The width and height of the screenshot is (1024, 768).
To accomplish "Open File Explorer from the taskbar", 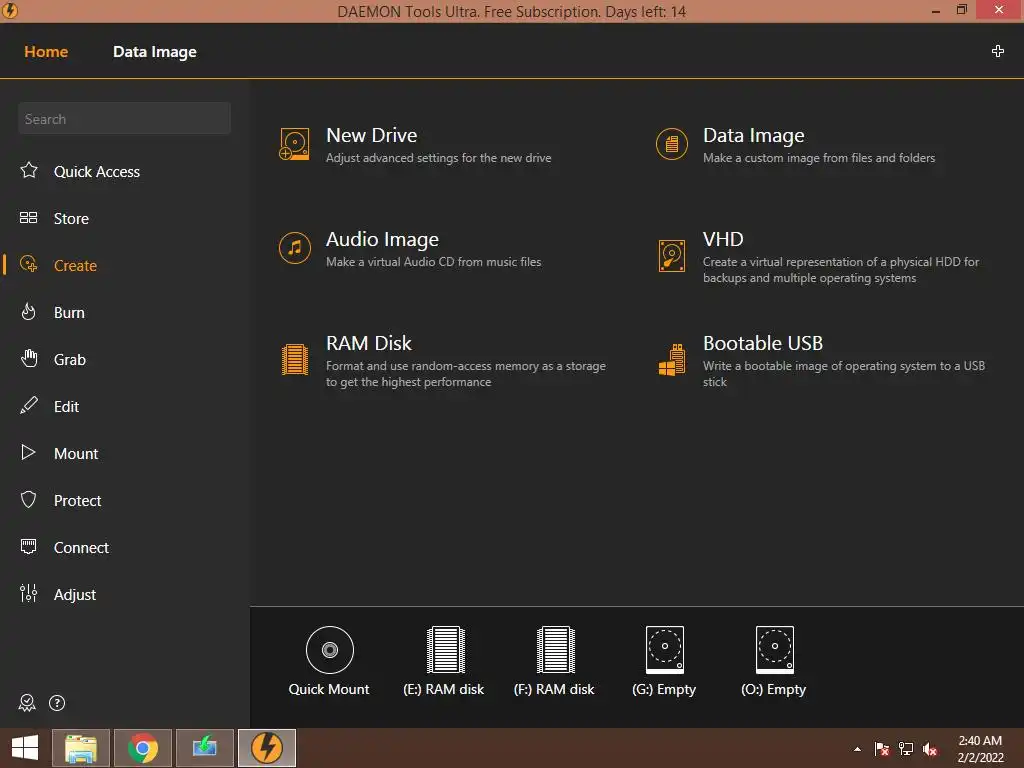I will point(81,748).
